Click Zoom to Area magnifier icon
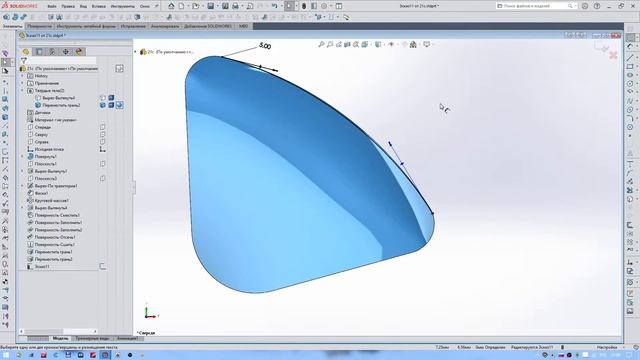 click(x=330, y=44)
